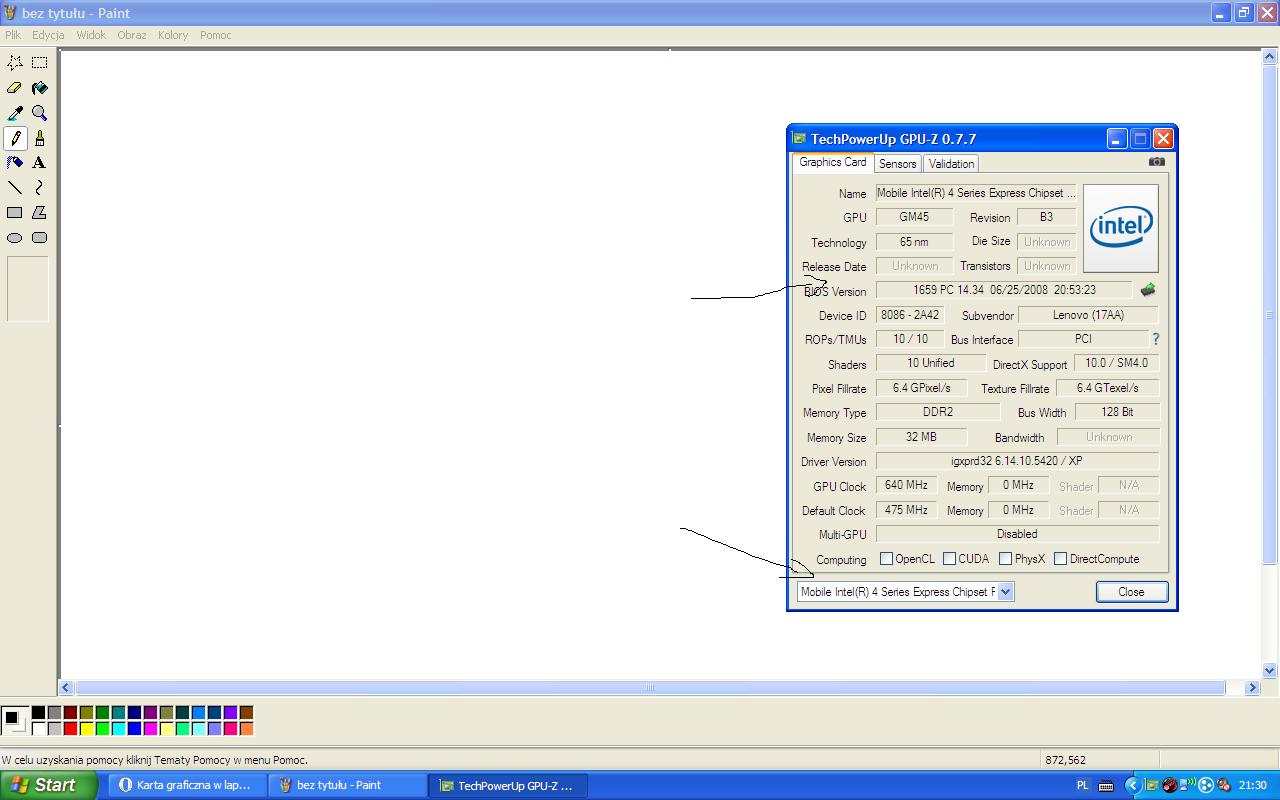Select the straight Line tool
Image resolution: width=1280 pixels, height=800 pixels.
(x=15, y=188)
